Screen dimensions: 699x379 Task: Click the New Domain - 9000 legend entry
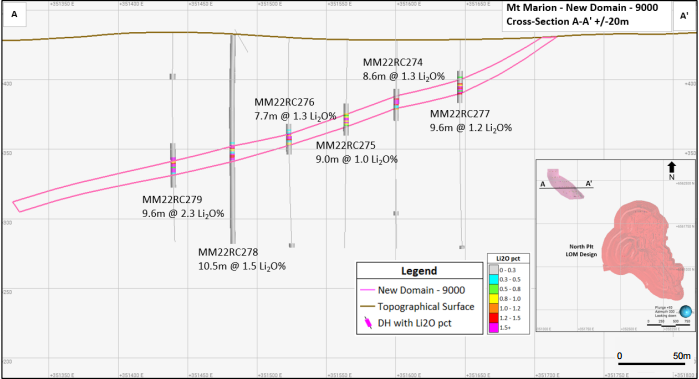(x=412, y=290)
